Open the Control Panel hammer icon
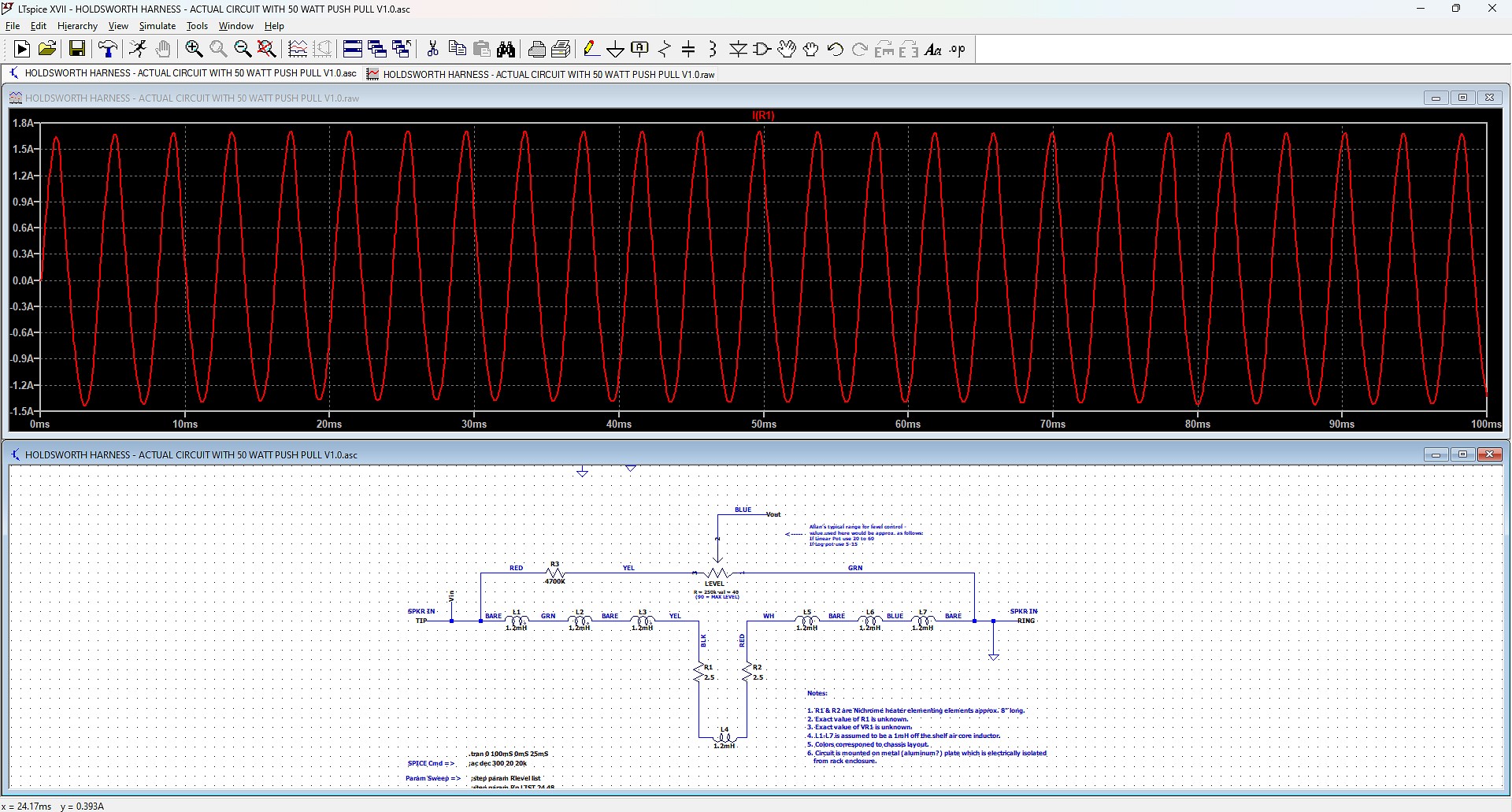Screen dimensions: 1512x812 point(108,50)
